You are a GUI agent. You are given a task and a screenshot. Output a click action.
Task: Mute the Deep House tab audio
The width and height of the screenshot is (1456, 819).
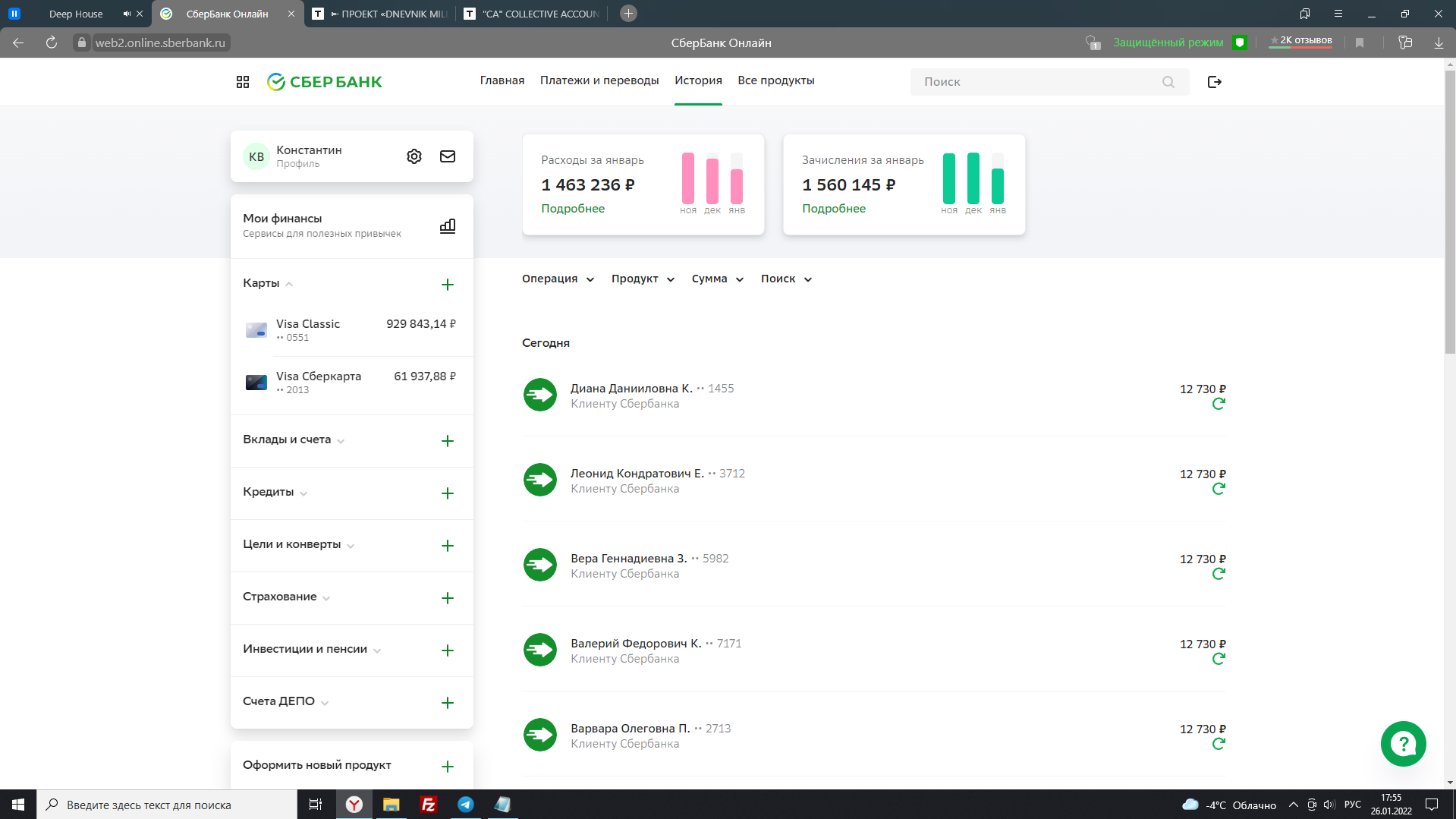coord(127,14)
